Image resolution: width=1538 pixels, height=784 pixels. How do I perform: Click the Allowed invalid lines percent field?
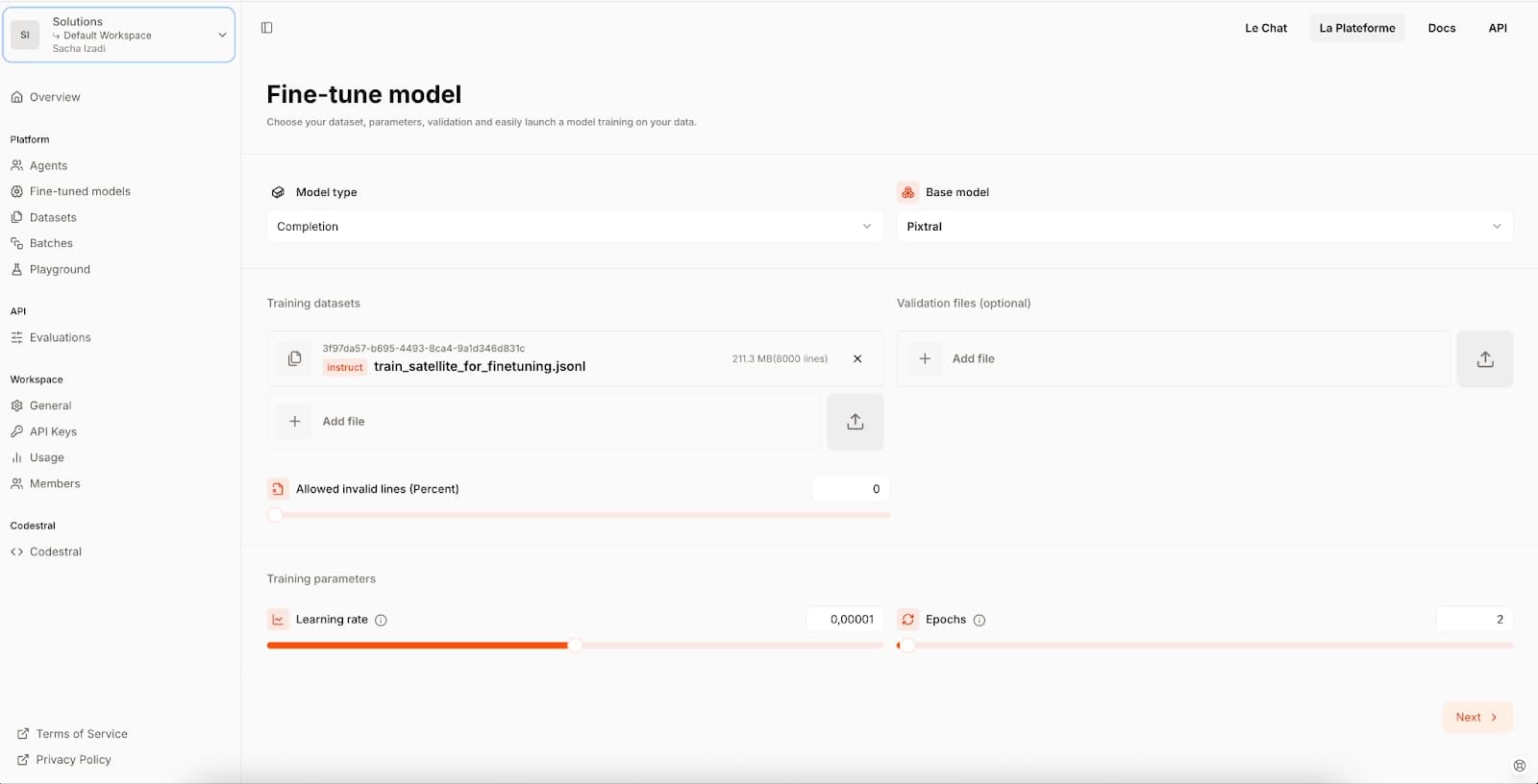[x=851, y=489]
